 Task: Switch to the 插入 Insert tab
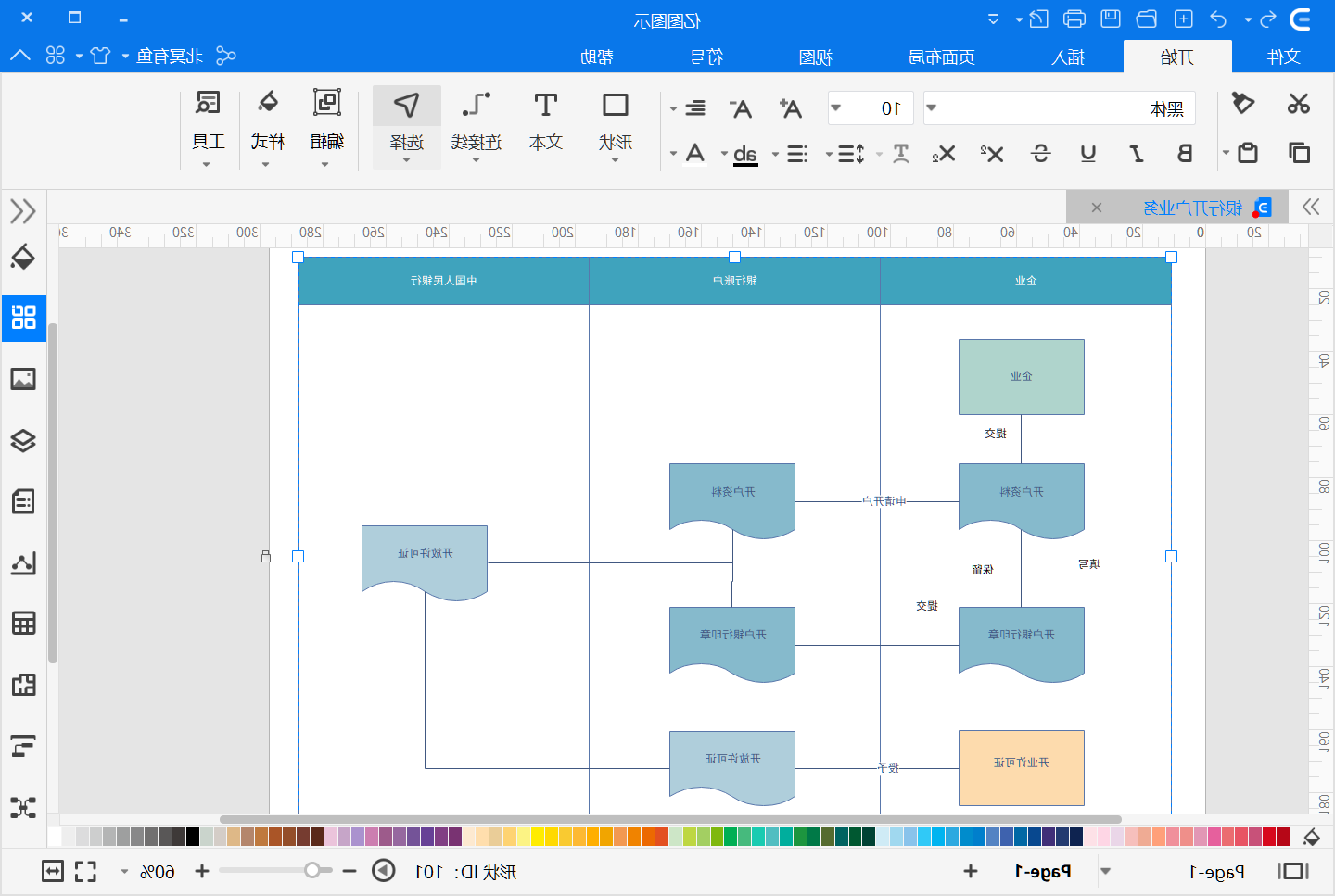(x=1068, y=57)
